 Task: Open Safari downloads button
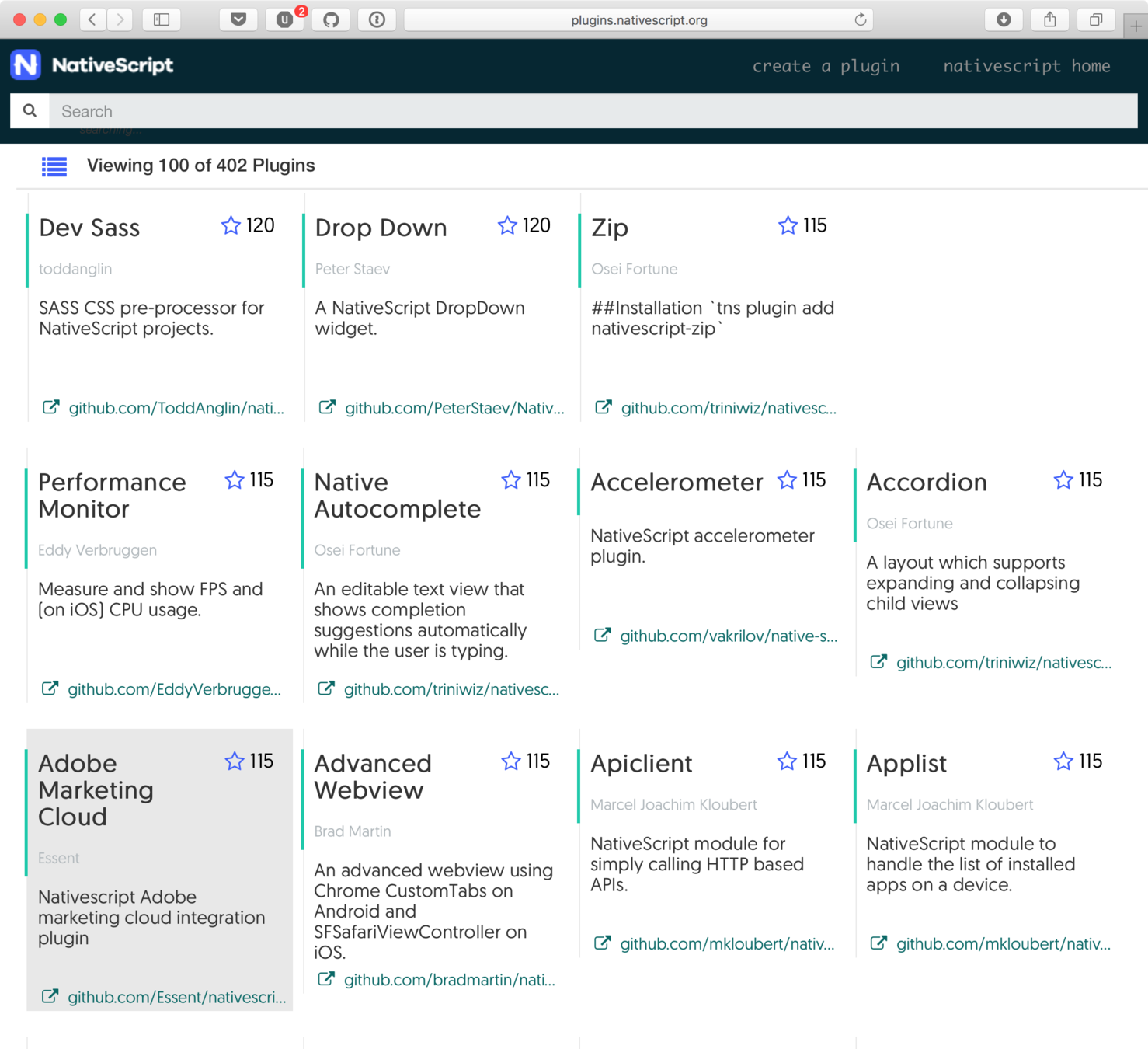(1004, 19)
